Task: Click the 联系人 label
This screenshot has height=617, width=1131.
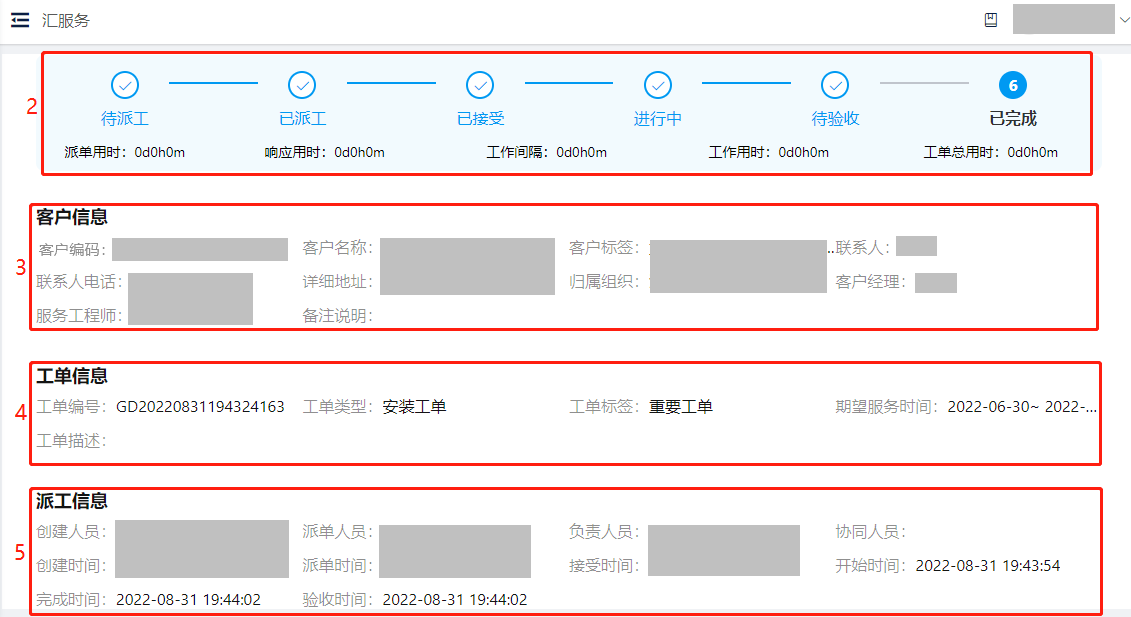Action: coord(862,248)
